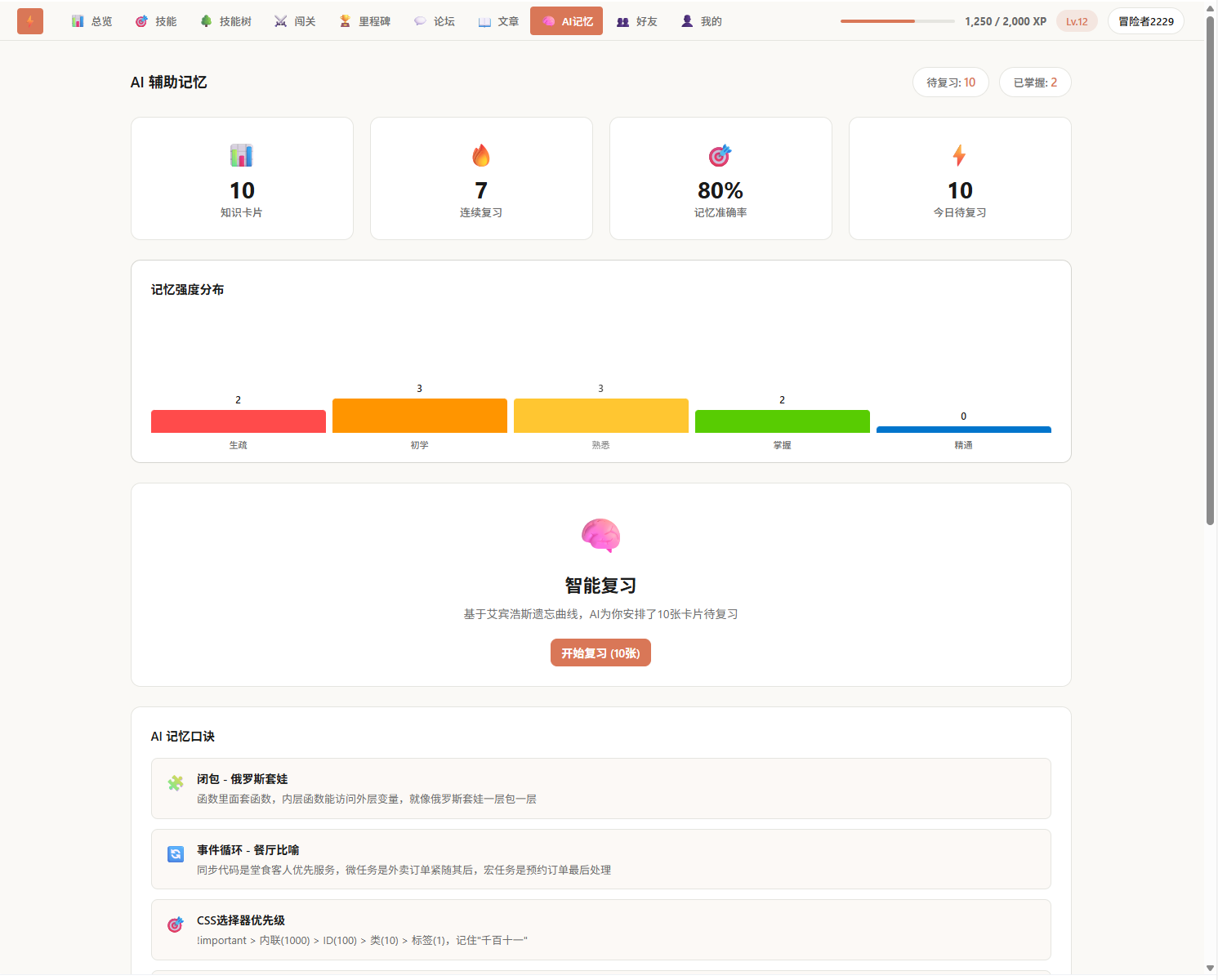This screenshot has width=1218, height=980.
Task: Click the bar chart icon on 知识卡片 card
Action: pos(242,155)
